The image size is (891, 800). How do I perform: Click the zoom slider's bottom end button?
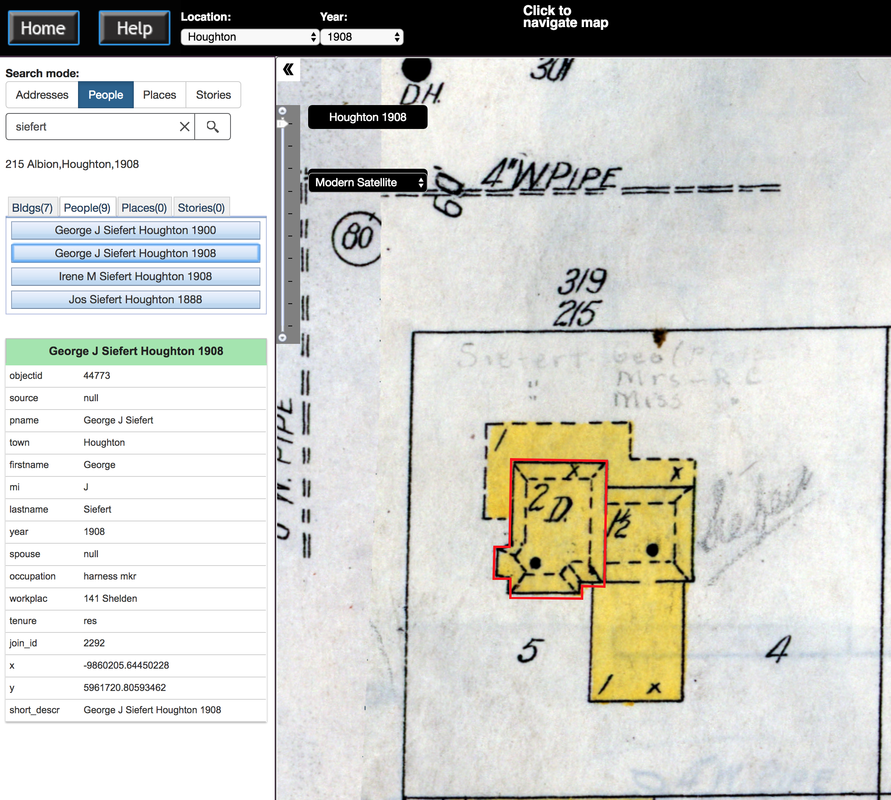tap(282, 338)
